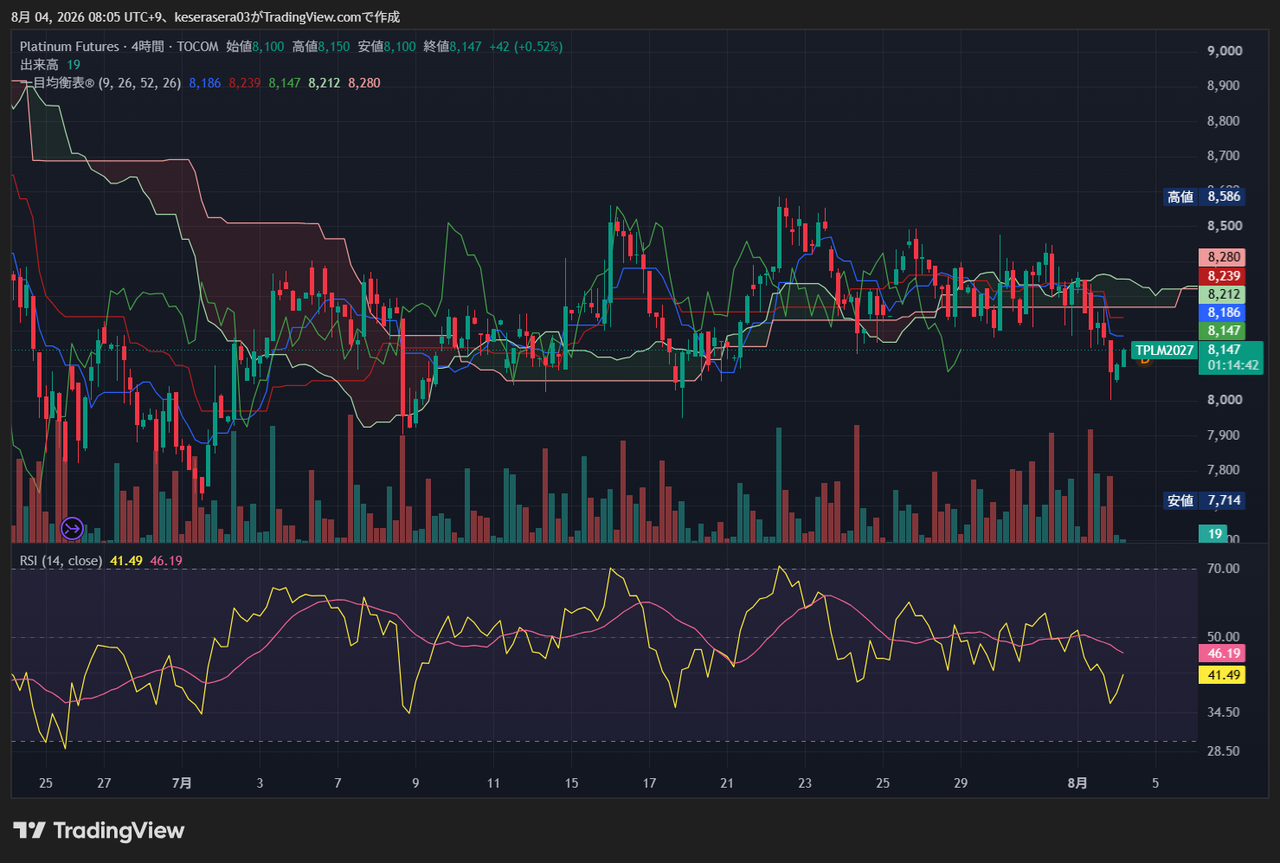Click the 70.00 RSI axis label
This screenshot has height=863, width=1280.
click(x=1226, y=569)
